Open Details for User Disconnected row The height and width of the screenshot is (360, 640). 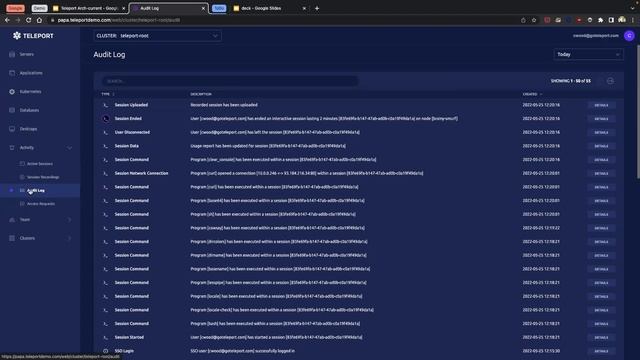tap(601, 132)
